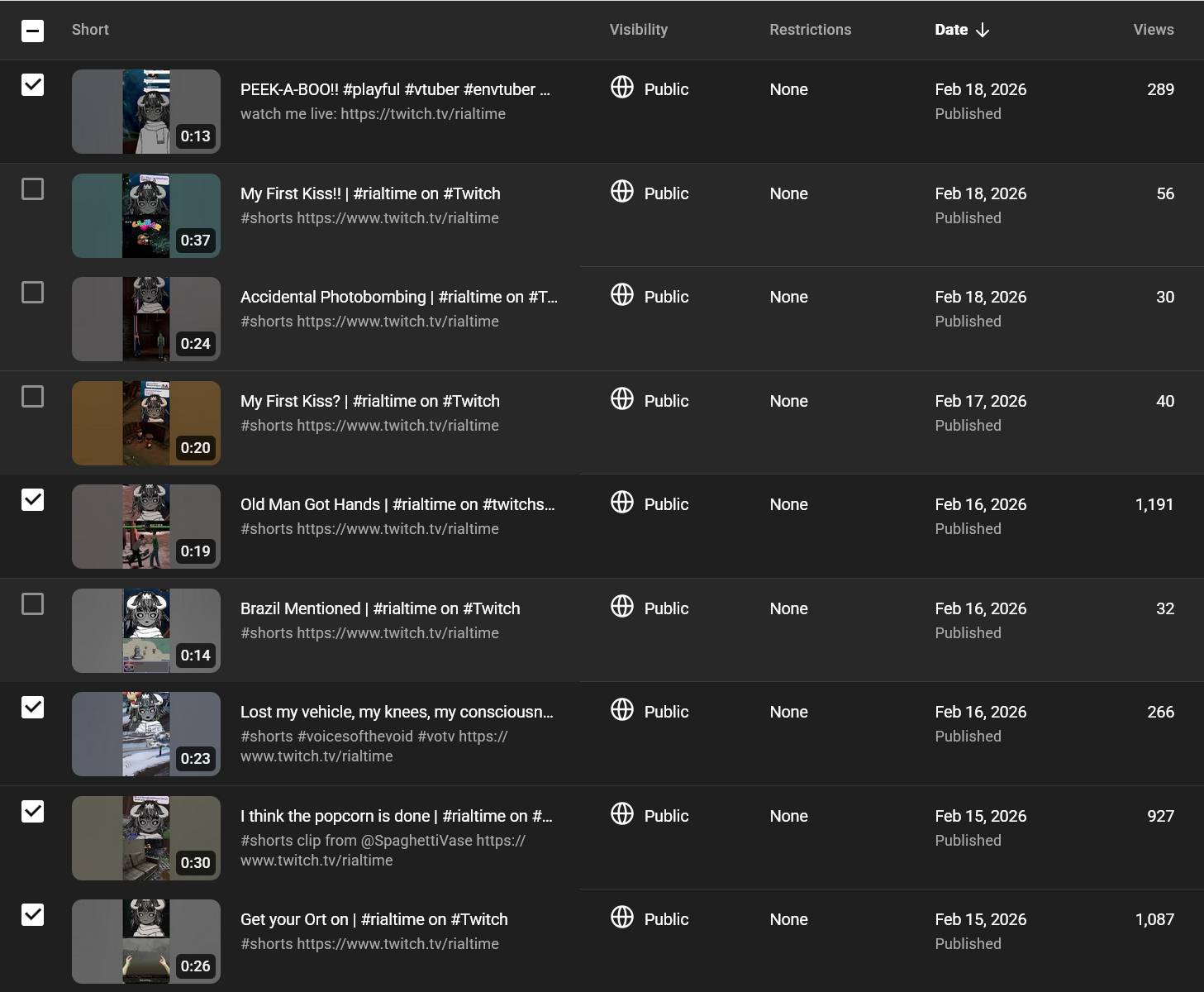Uncheck the Old Man Got Hands checkbox
The width and height of the screenshot is (1204, 992).
point(32,500)
